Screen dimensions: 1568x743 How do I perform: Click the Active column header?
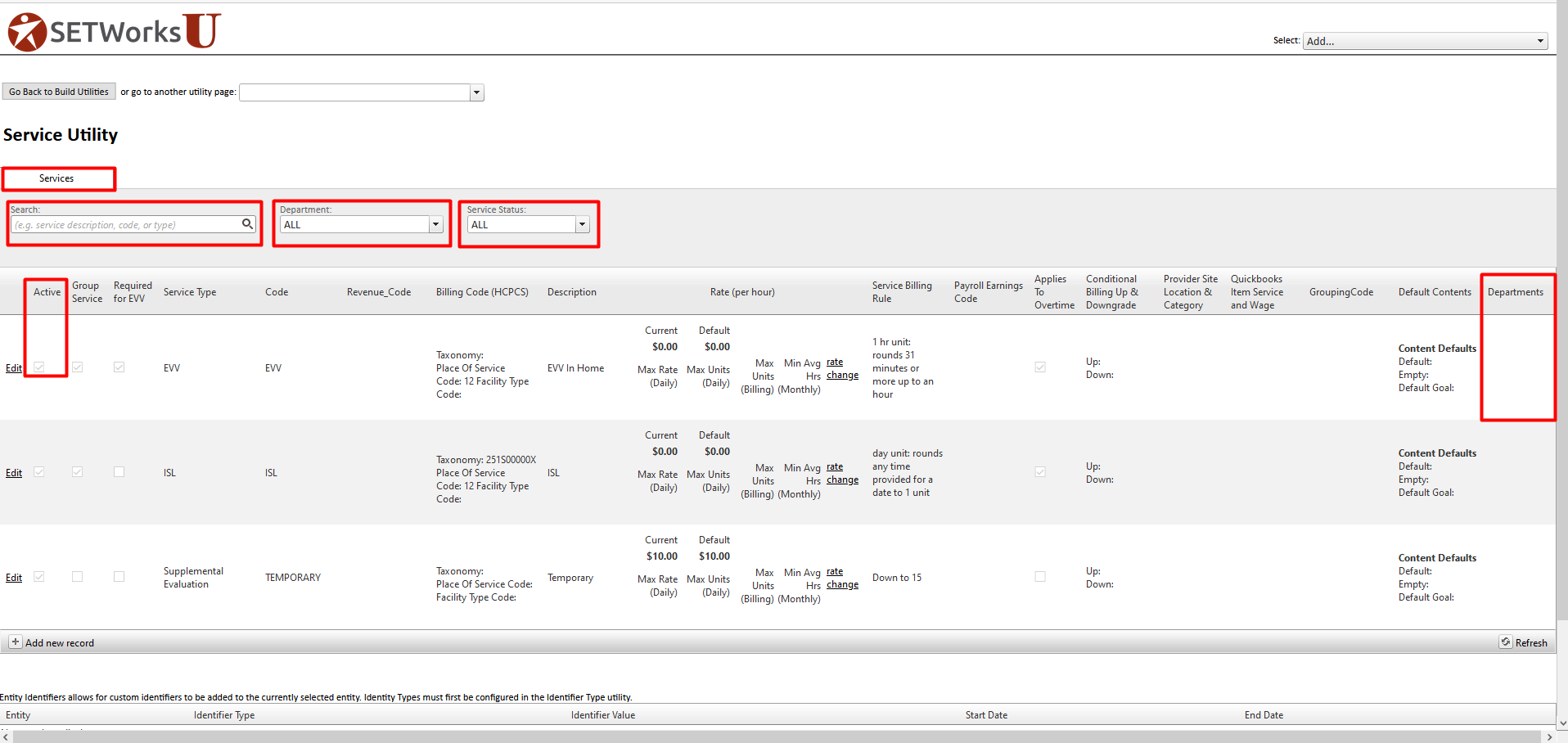pyautogui.click(x=47, y=292)
